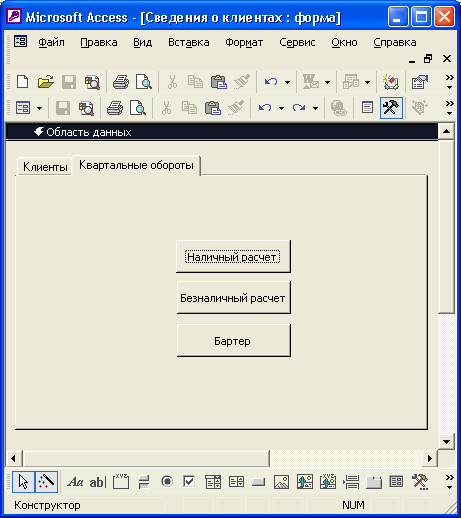Click the Бартер button
The image size is (461, 518).
tap(233, 341)
